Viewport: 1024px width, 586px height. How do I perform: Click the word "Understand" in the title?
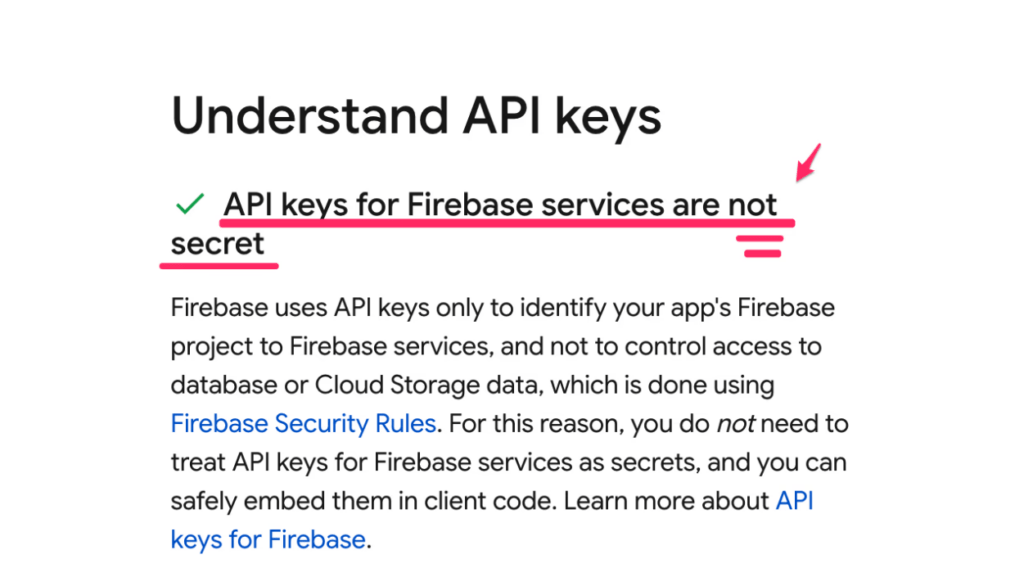tap(311, 116)
